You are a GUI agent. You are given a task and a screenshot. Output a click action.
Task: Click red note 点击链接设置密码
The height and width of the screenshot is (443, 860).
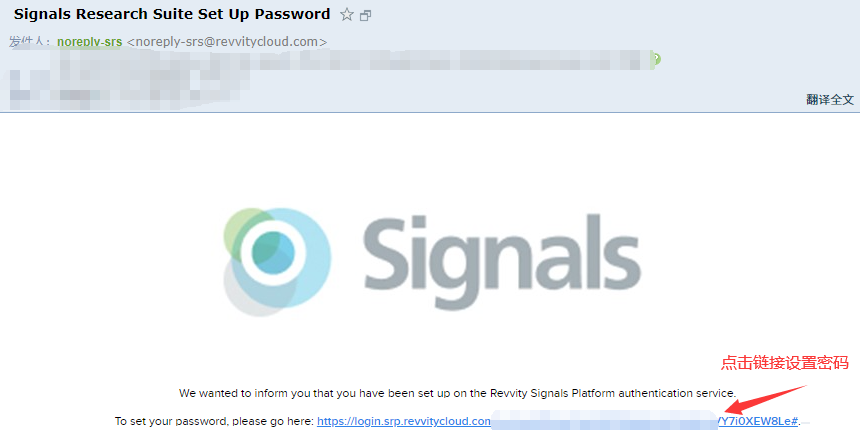tap(784, 363)
